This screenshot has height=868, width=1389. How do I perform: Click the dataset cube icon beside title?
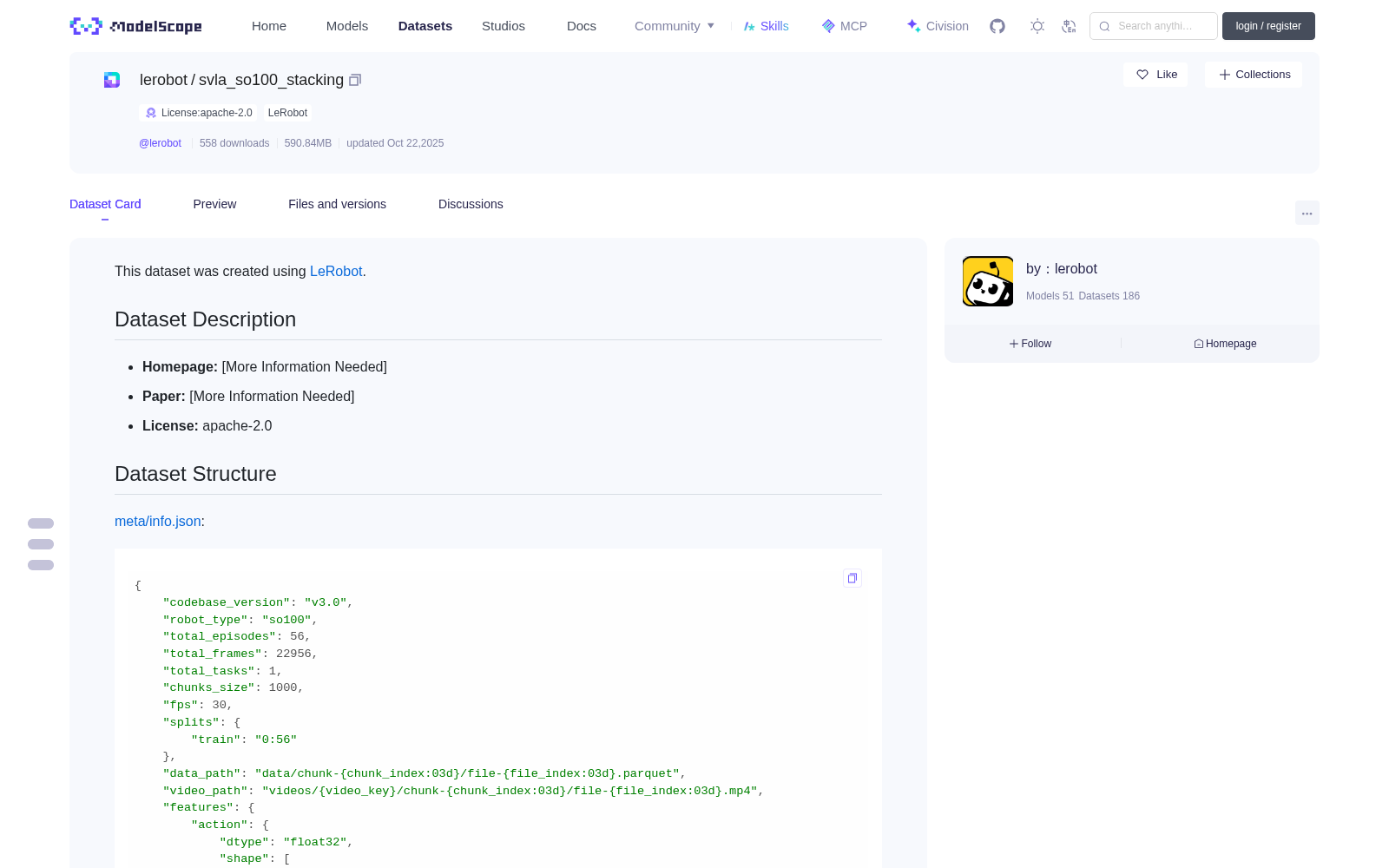tap(112, 80)
